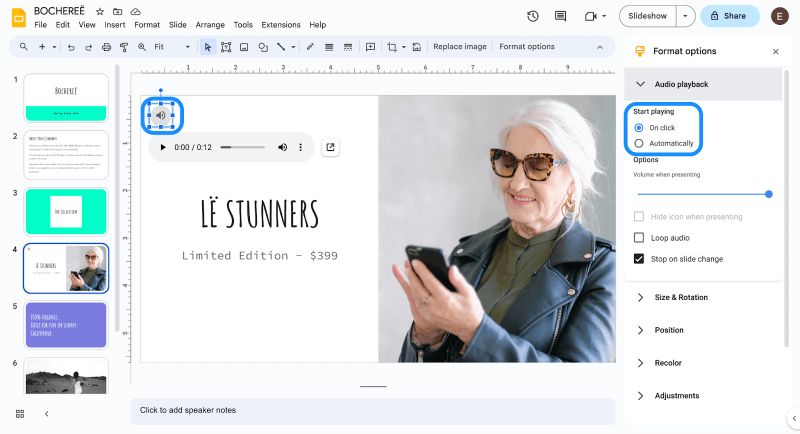Uncheck Stop on slide change
Screen dimensions: 800x434
tap(639, 259)
